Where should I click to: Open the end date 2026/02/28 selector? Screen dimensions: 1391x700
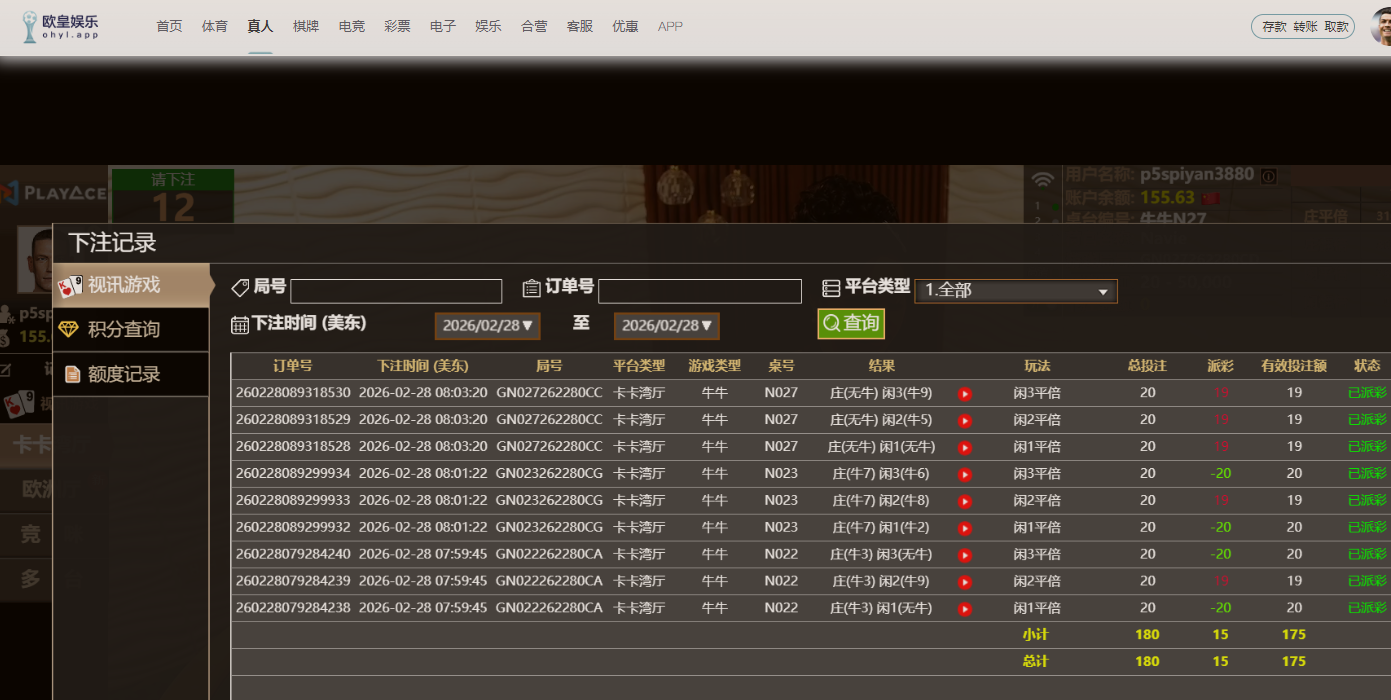tap(666, 325)
